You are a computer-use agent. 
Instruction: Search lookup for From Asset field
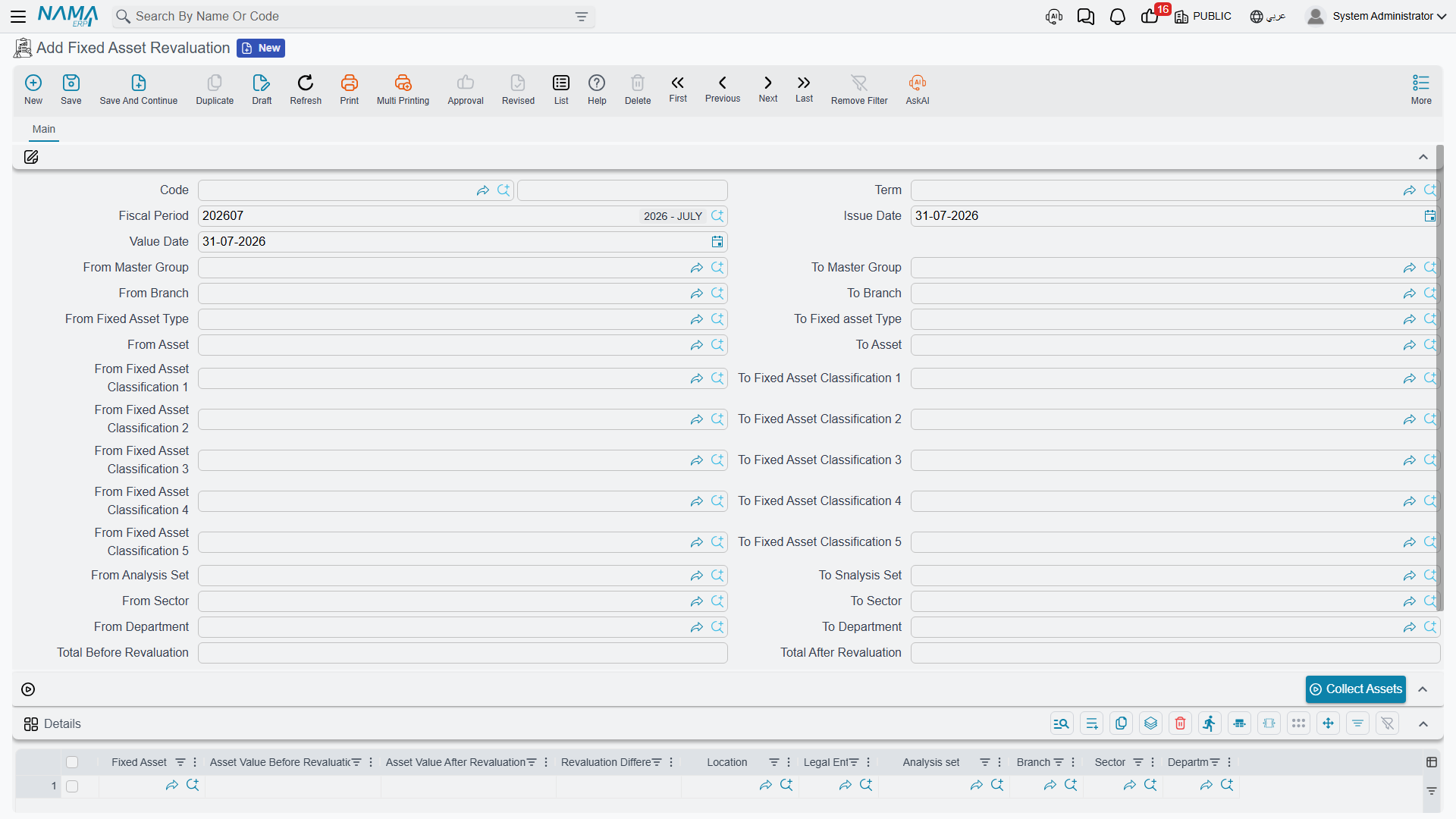(717, 345)
